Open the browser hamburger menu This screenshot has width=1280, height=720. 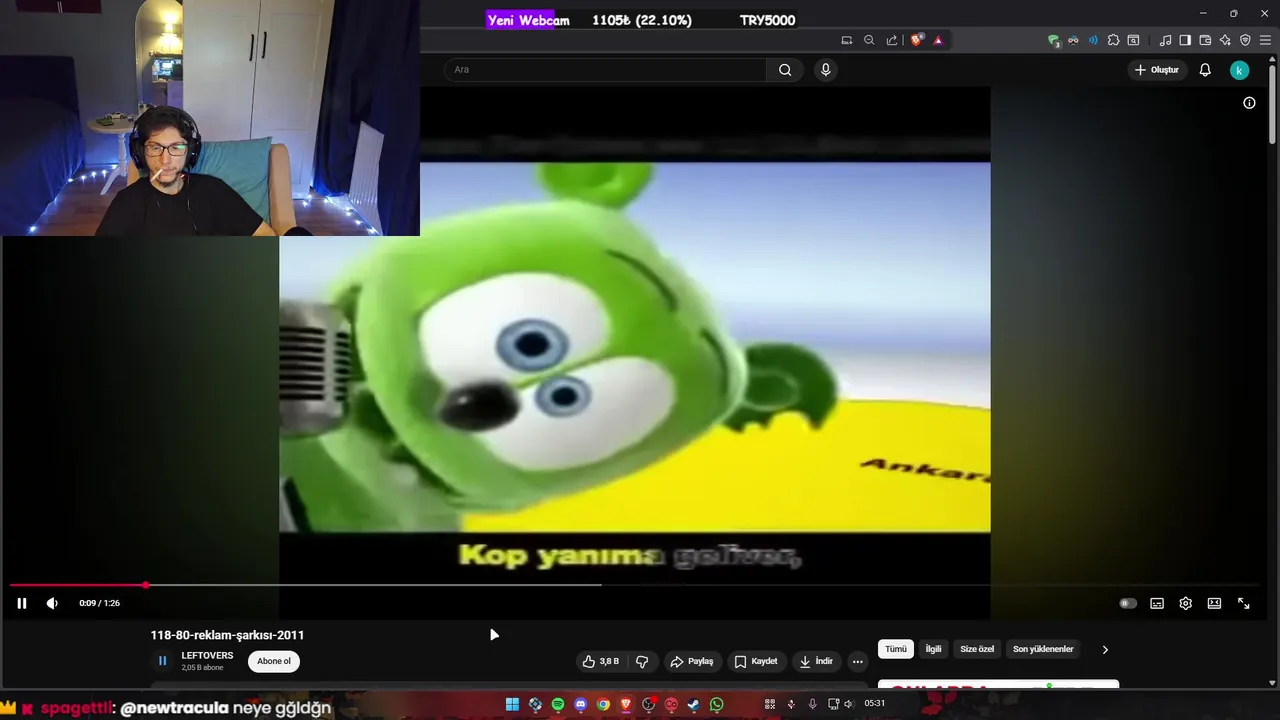[x=1265, y=40]
